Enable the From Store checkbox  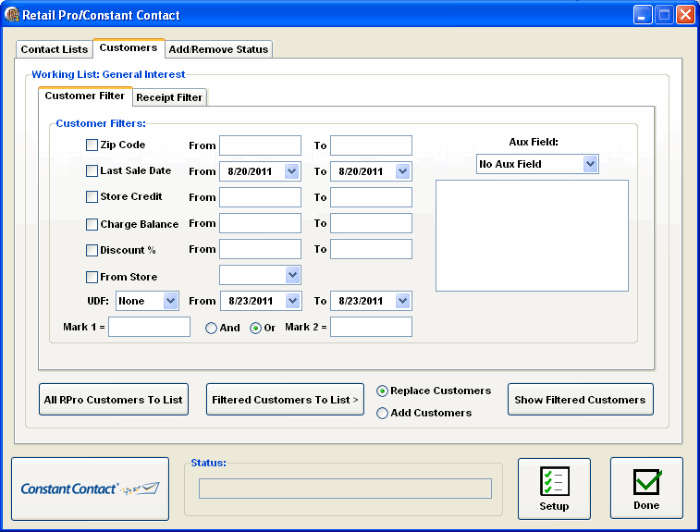tap(92, 277)
